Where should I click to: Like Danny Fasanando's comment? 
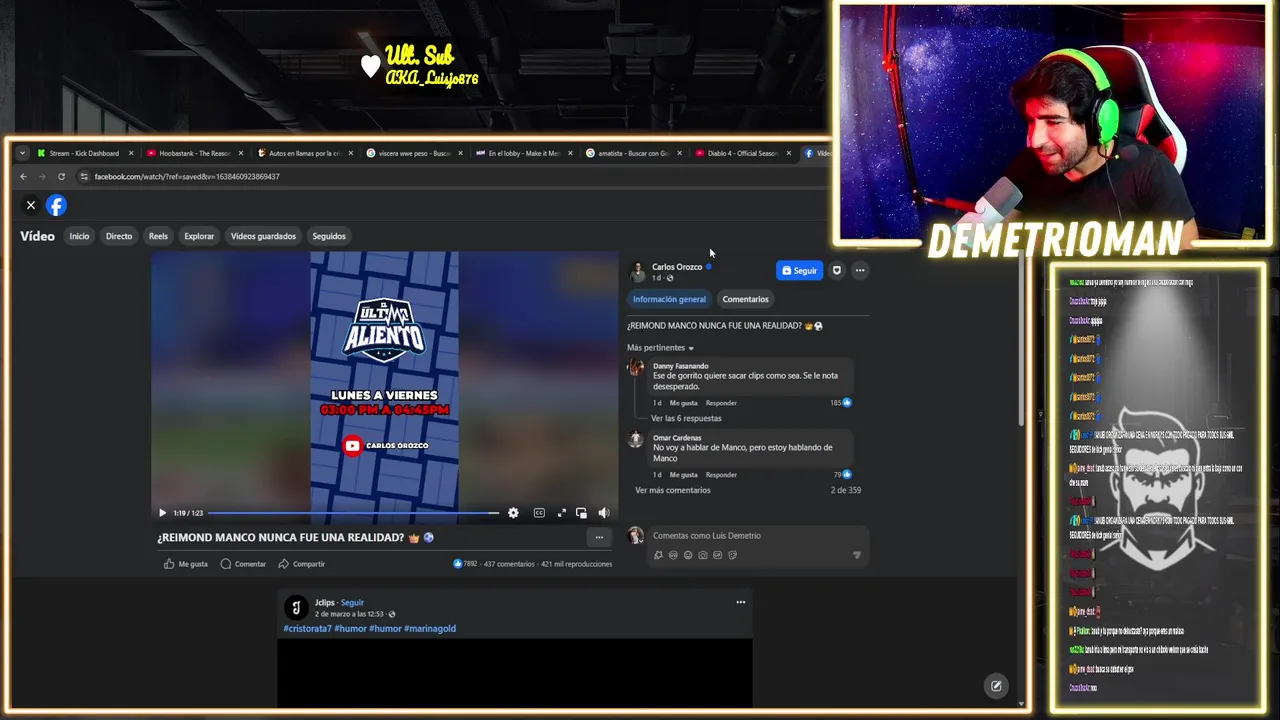(683, 403)
